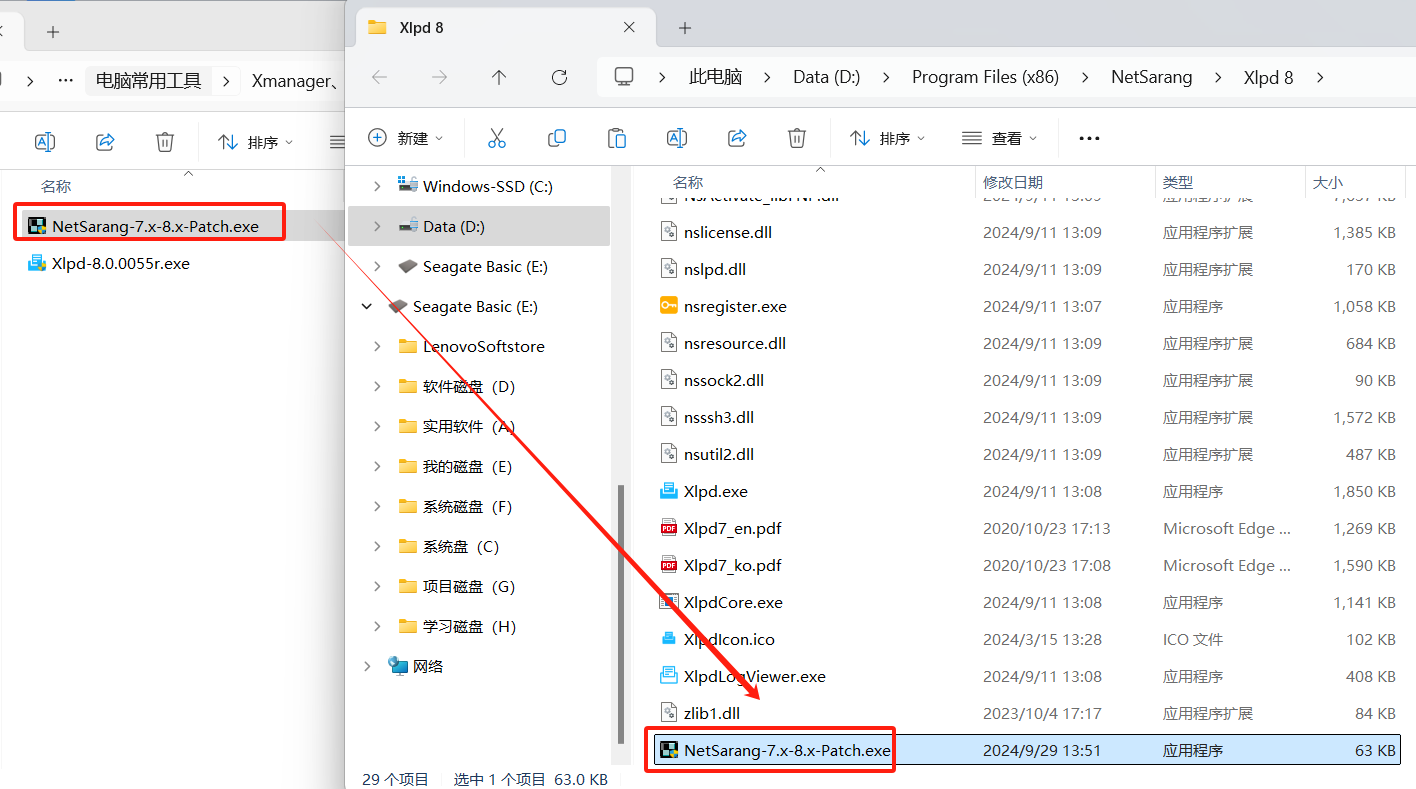This screenshot has height=789, width=1416.
Task: Expand the Windows-SSD (C:) tree node
Action: click(x=377, y=186)
